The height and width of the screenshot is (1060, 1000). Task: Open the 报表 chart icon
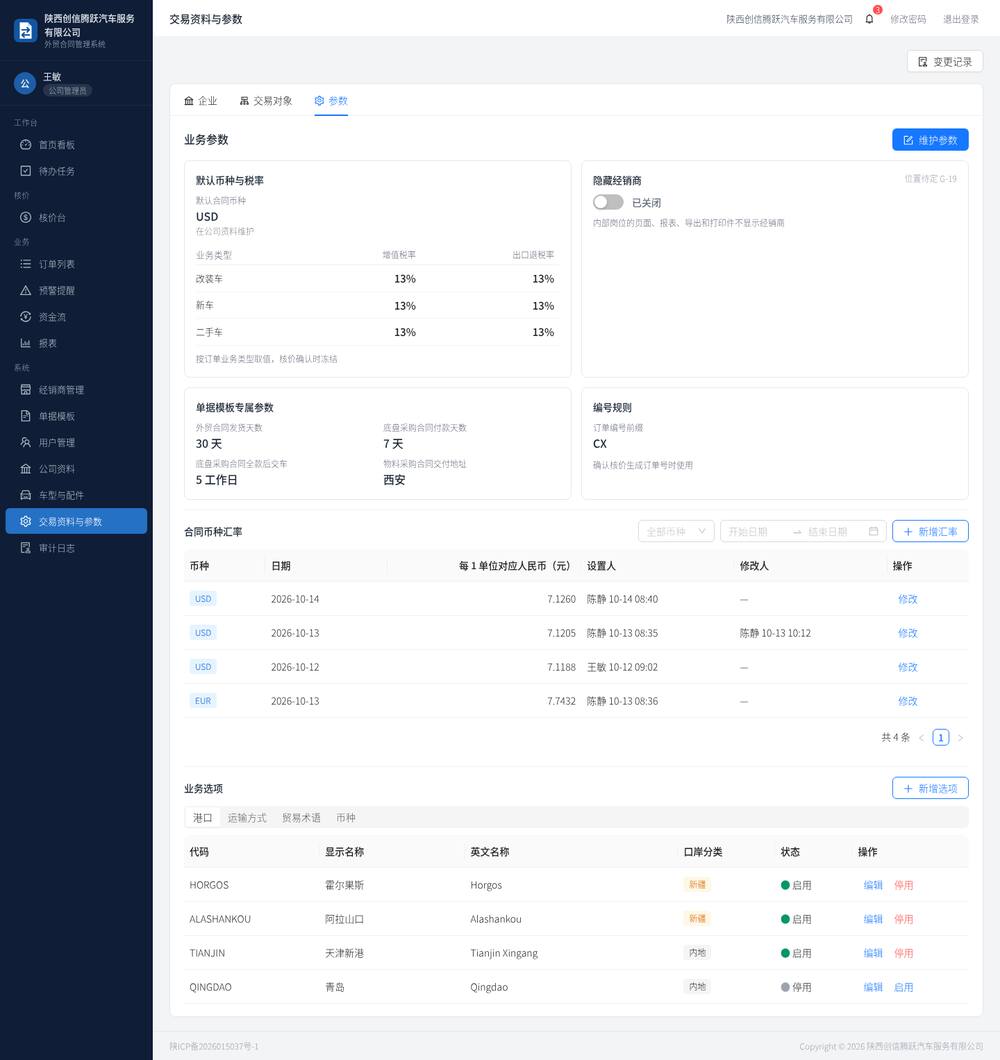26,343
